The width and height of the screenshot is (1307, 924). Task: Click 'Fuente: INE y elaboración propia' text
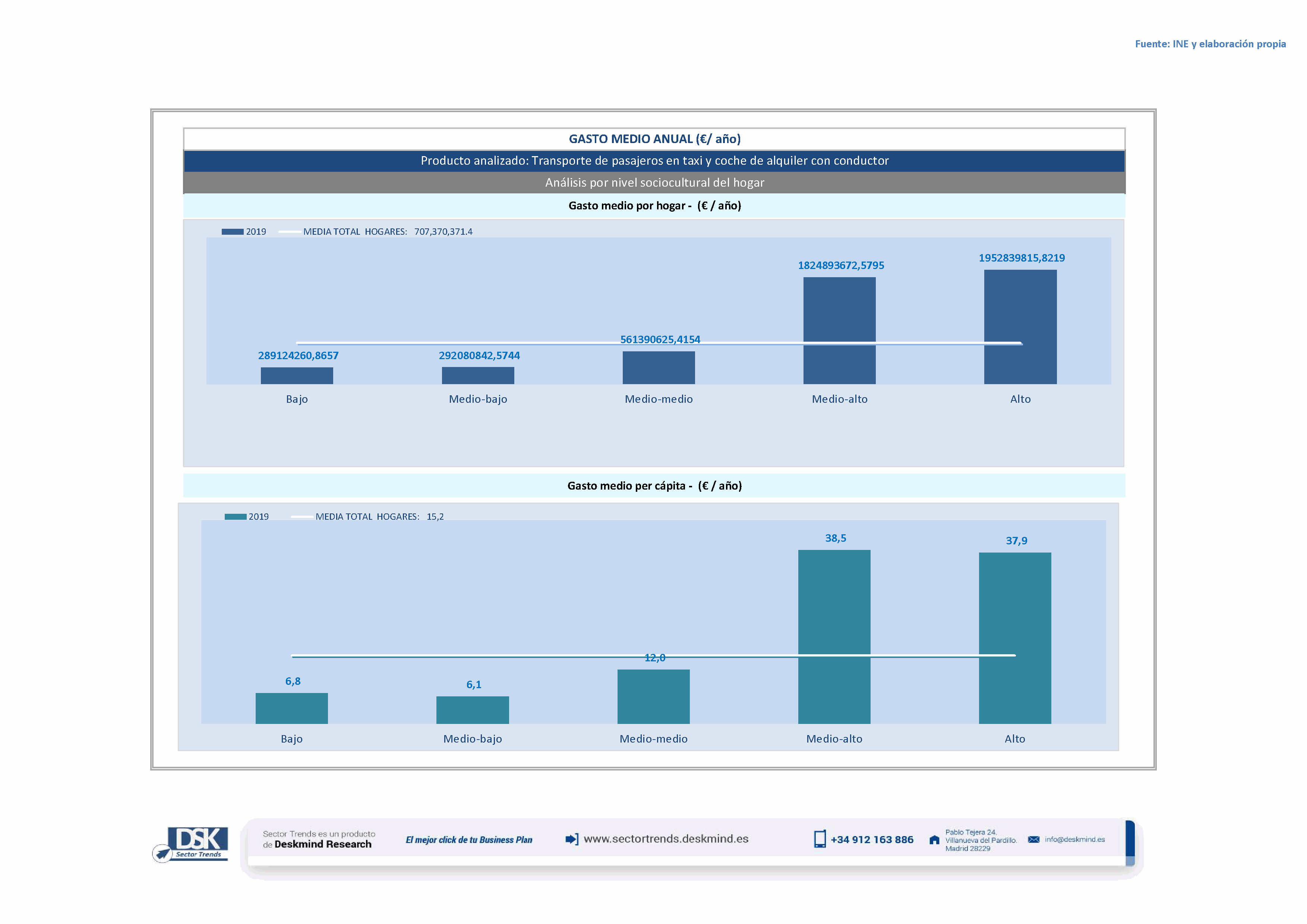tap(1210, 44)
